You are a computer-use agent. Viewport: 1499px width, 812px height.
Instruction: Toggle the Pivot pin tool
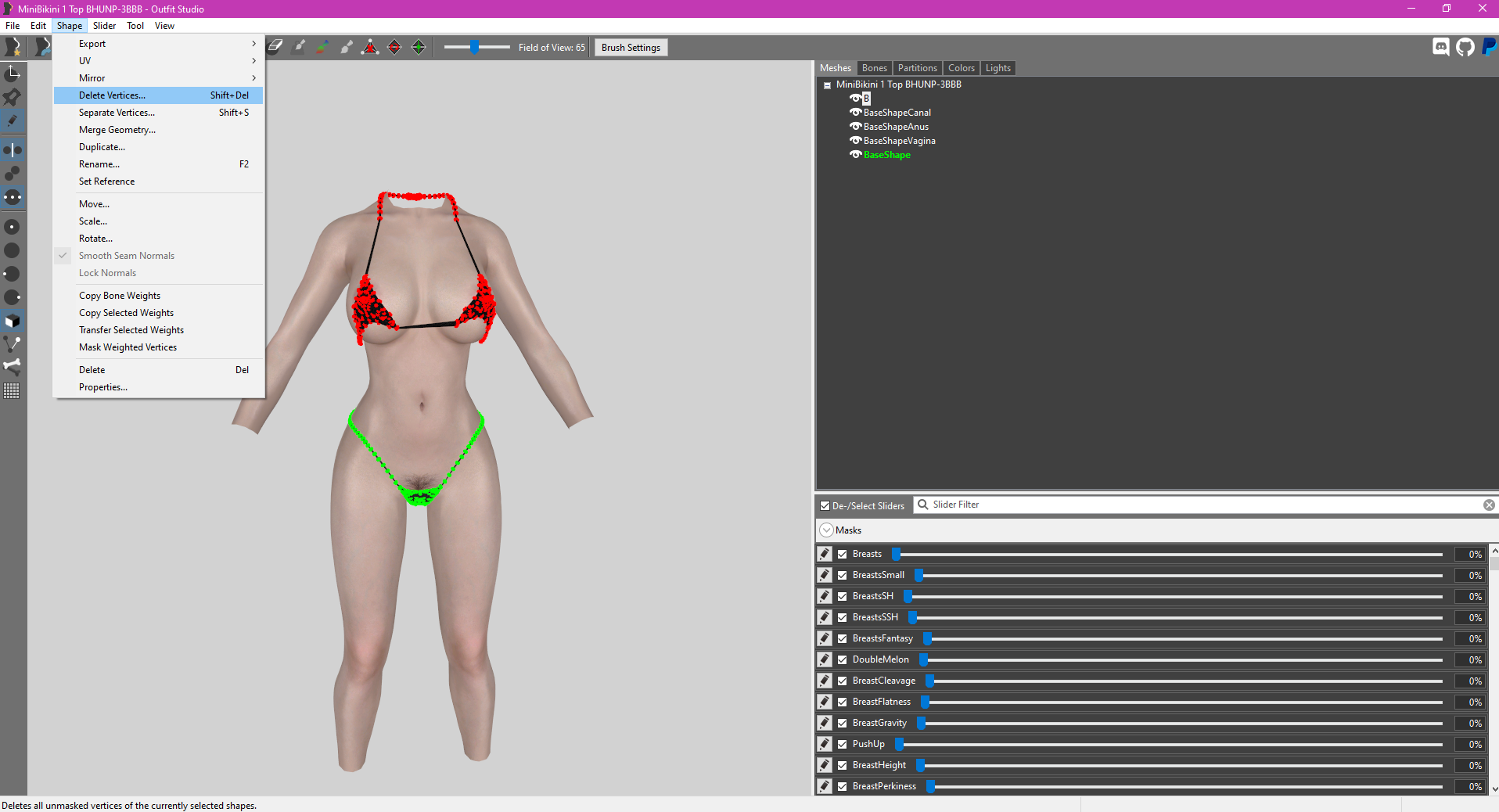pos(13,97)
